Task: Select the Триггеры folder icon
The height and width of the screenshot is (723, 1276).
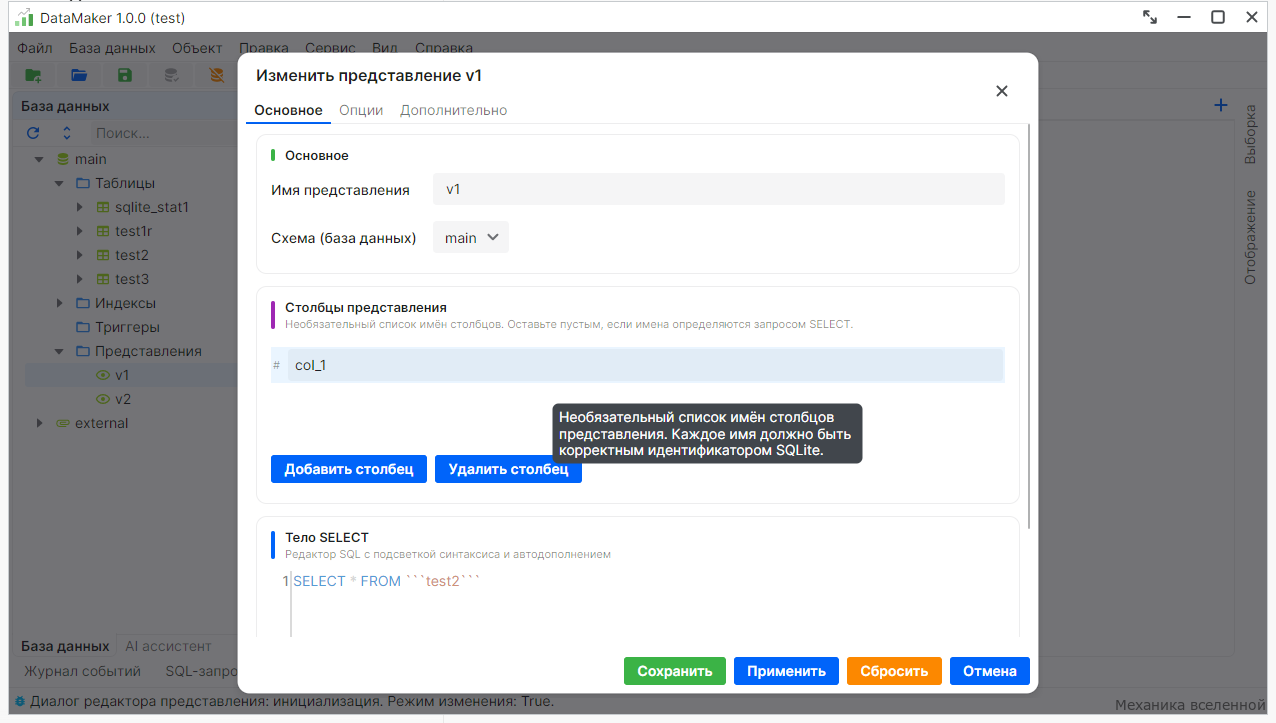Action: (83, 327)
